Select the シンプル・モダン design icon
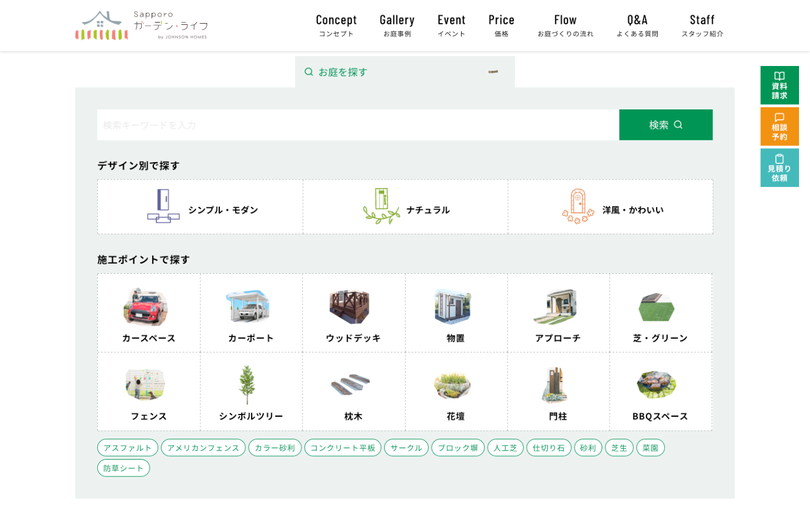 click(x=164, y=206)
